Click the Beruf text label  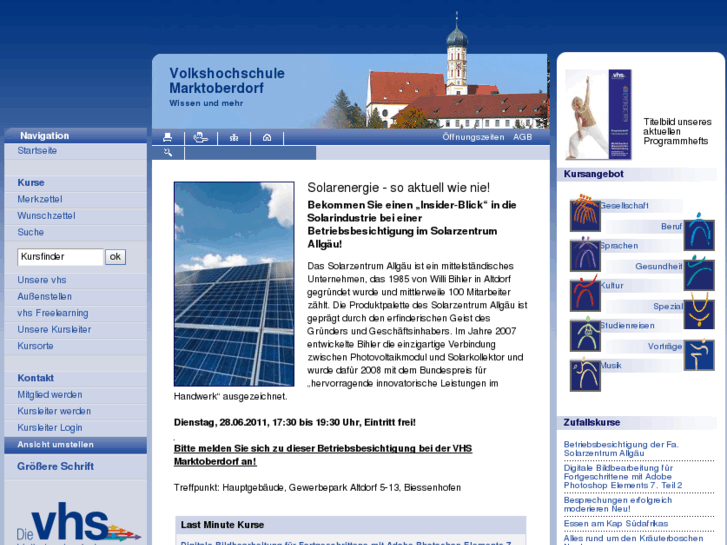click(x=671, y=226)
